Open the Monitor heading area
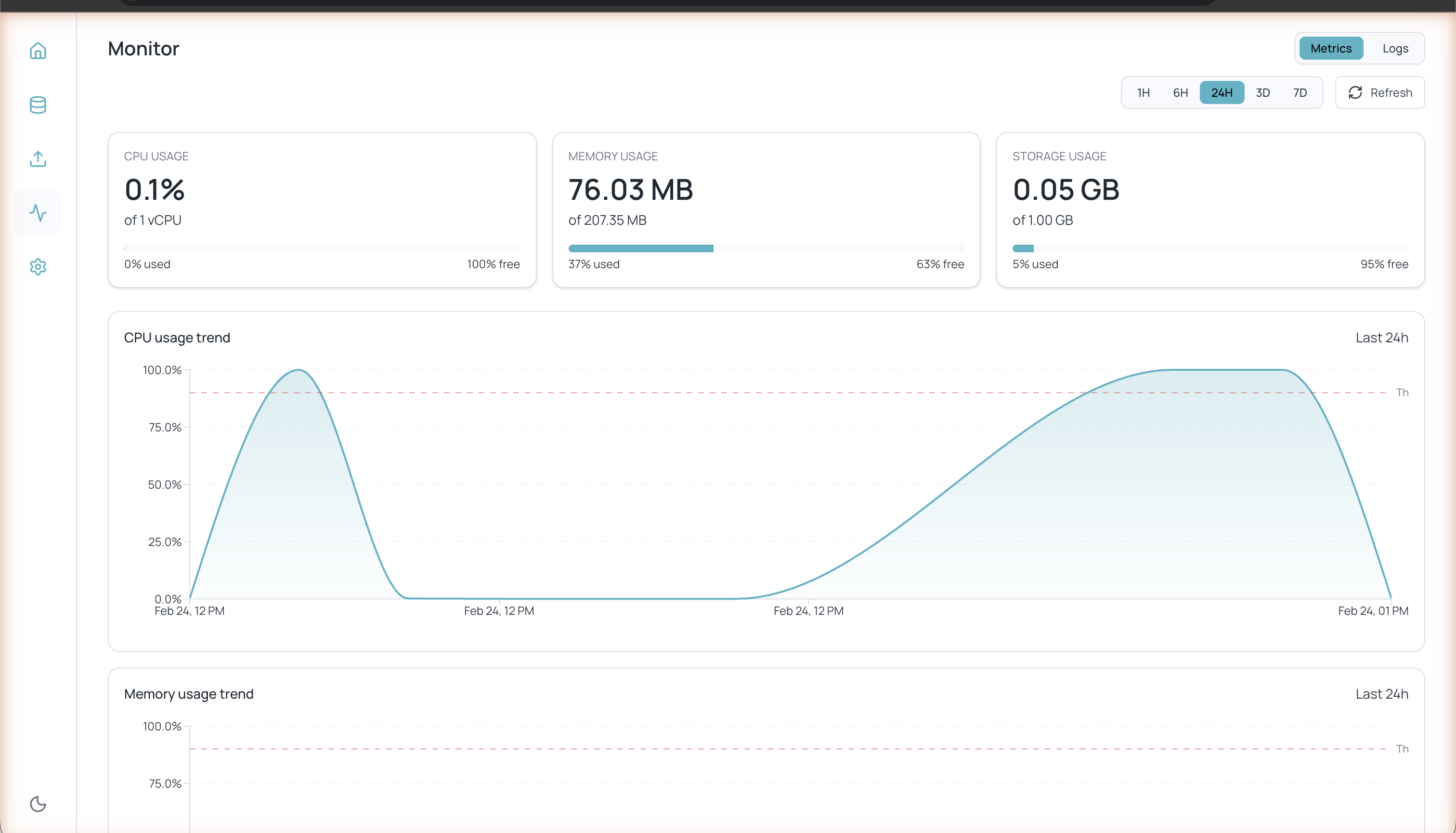 (143, 48)
